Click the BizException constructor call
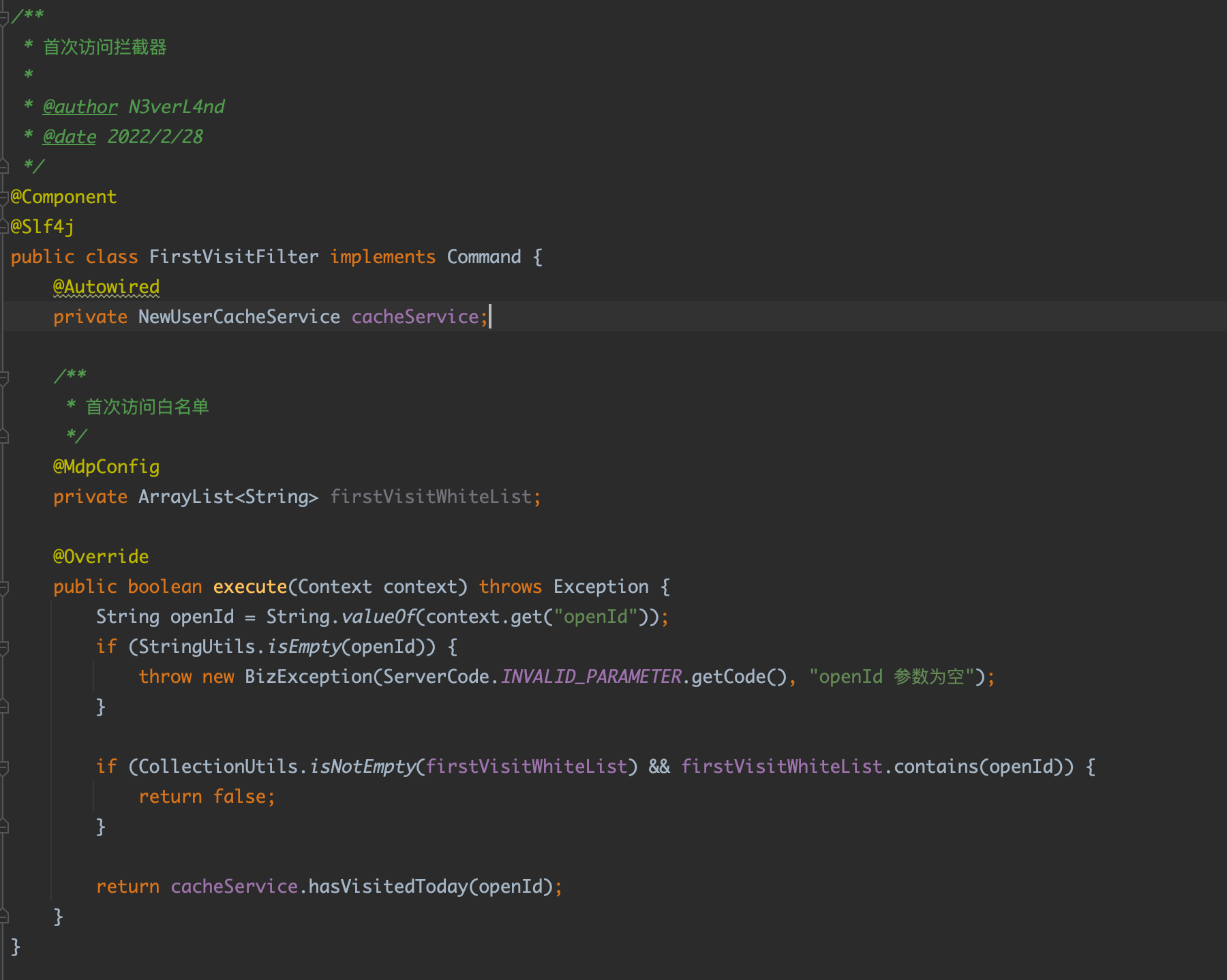This screenshot has height=980, width=1227. click(x=309, y=677)
